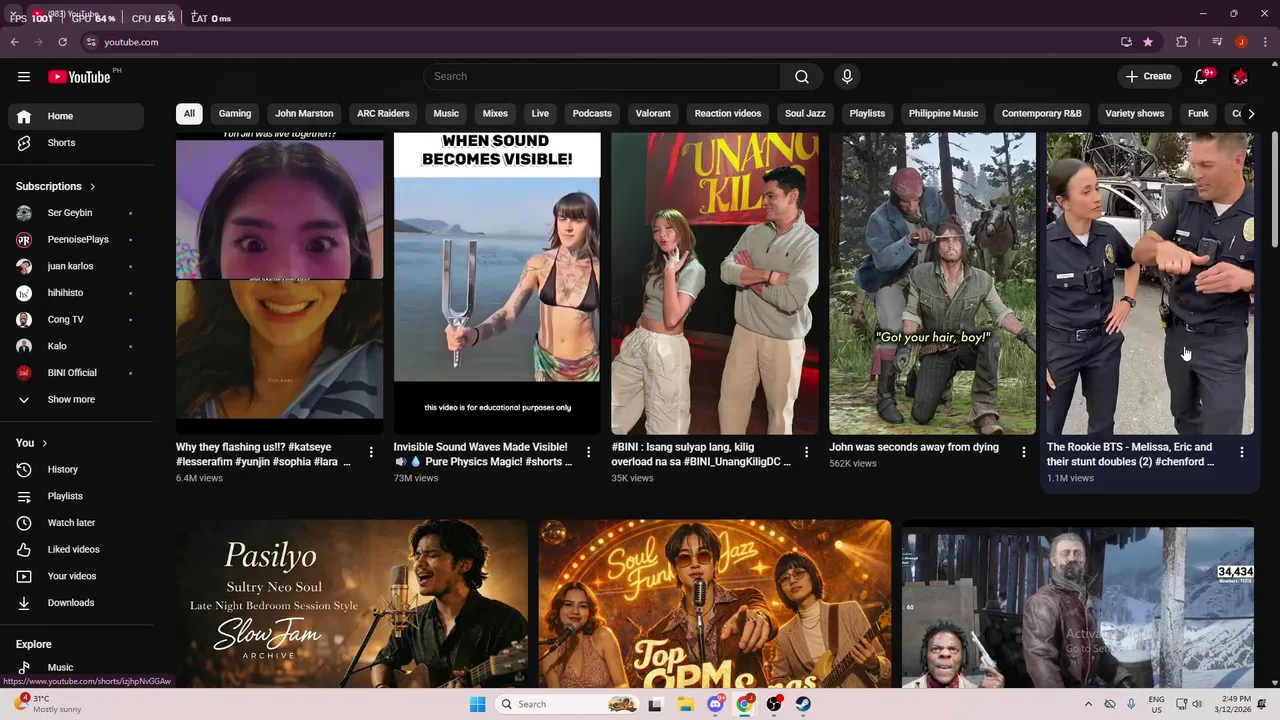The width and height of the screenshot is (1280, 720).
Task: Open the YouTube hamburger guide menu
Action: [x=24, y=76]
